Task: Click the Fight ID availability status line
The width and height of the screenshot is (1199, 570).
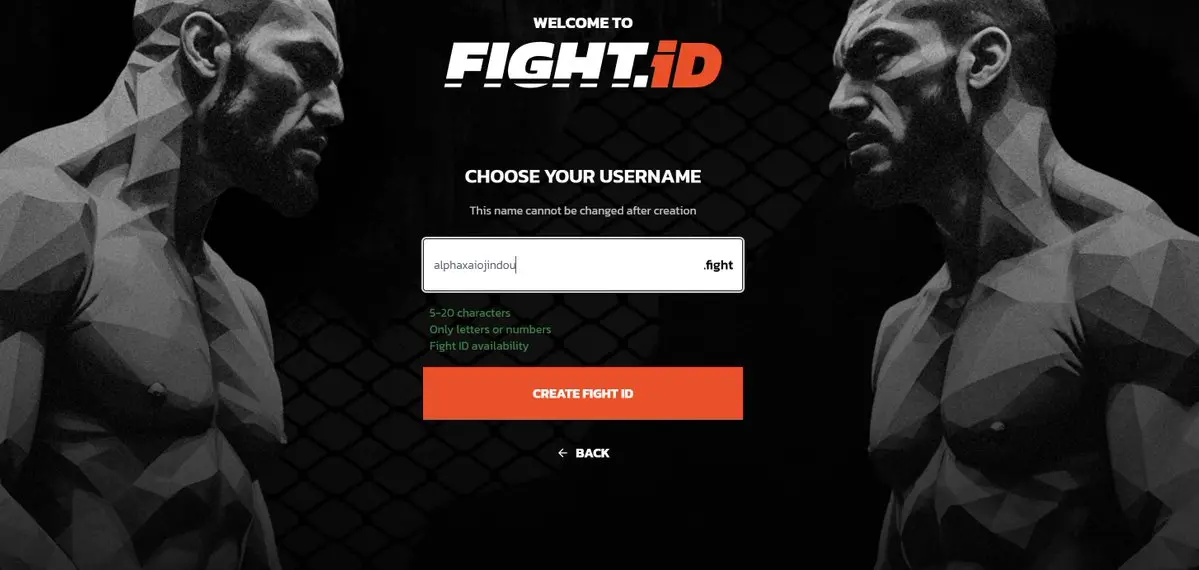Action: [479, 346]
